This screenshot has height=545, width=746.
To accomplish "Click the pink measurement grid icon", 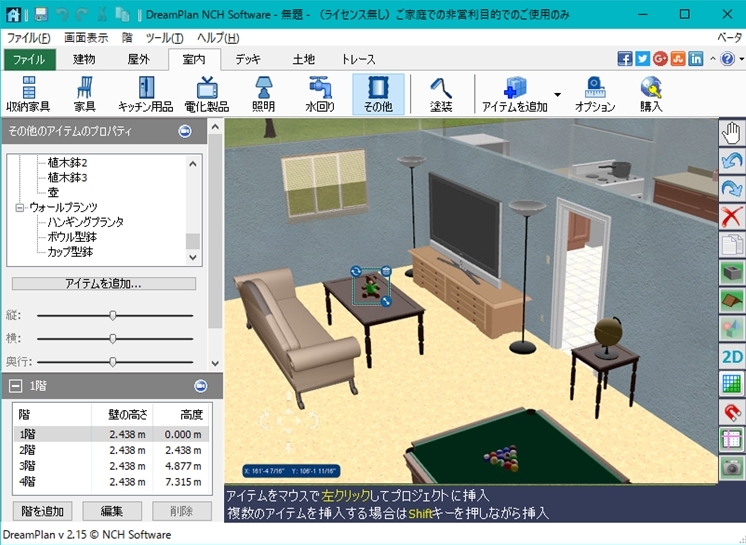I will pyautogui.click(x=732, y=439).
